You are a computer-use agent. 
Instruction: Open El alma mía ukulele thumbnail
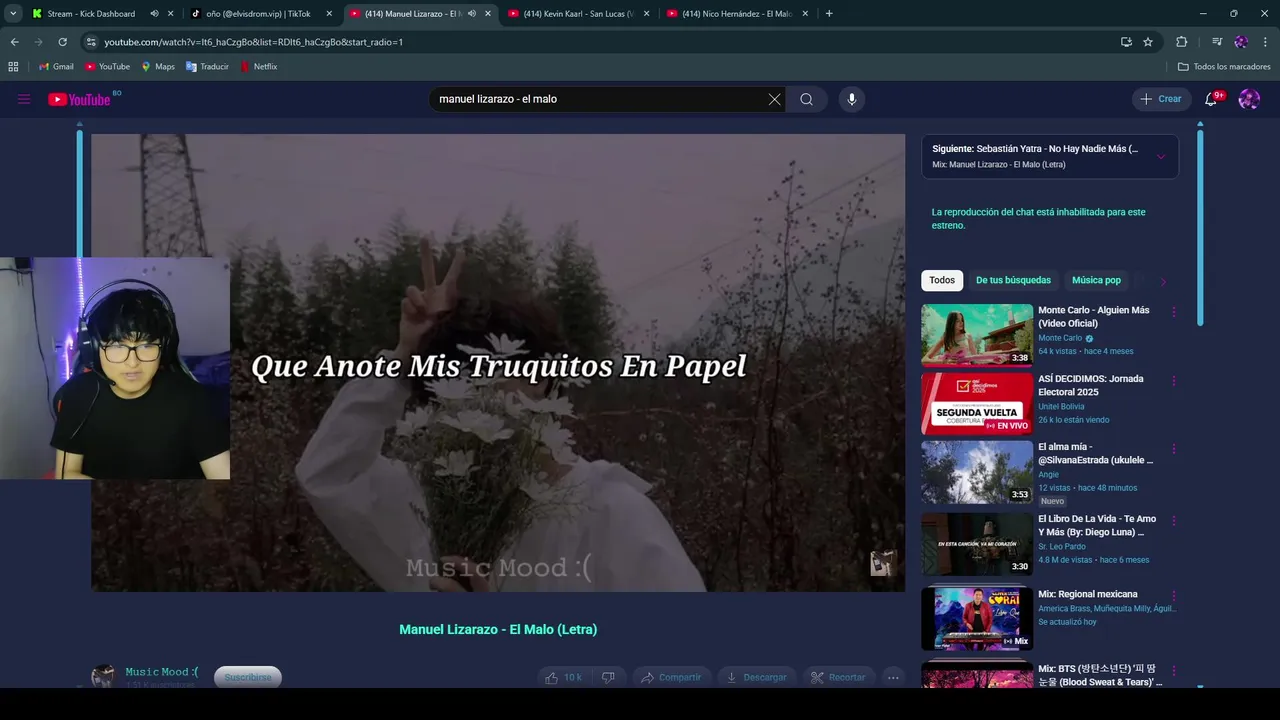(977, 472)
